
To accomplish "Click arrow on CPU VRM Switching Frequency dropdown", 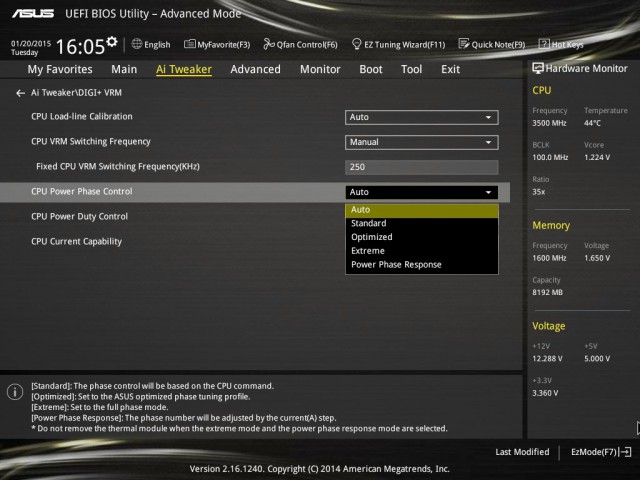I will 488,142.
